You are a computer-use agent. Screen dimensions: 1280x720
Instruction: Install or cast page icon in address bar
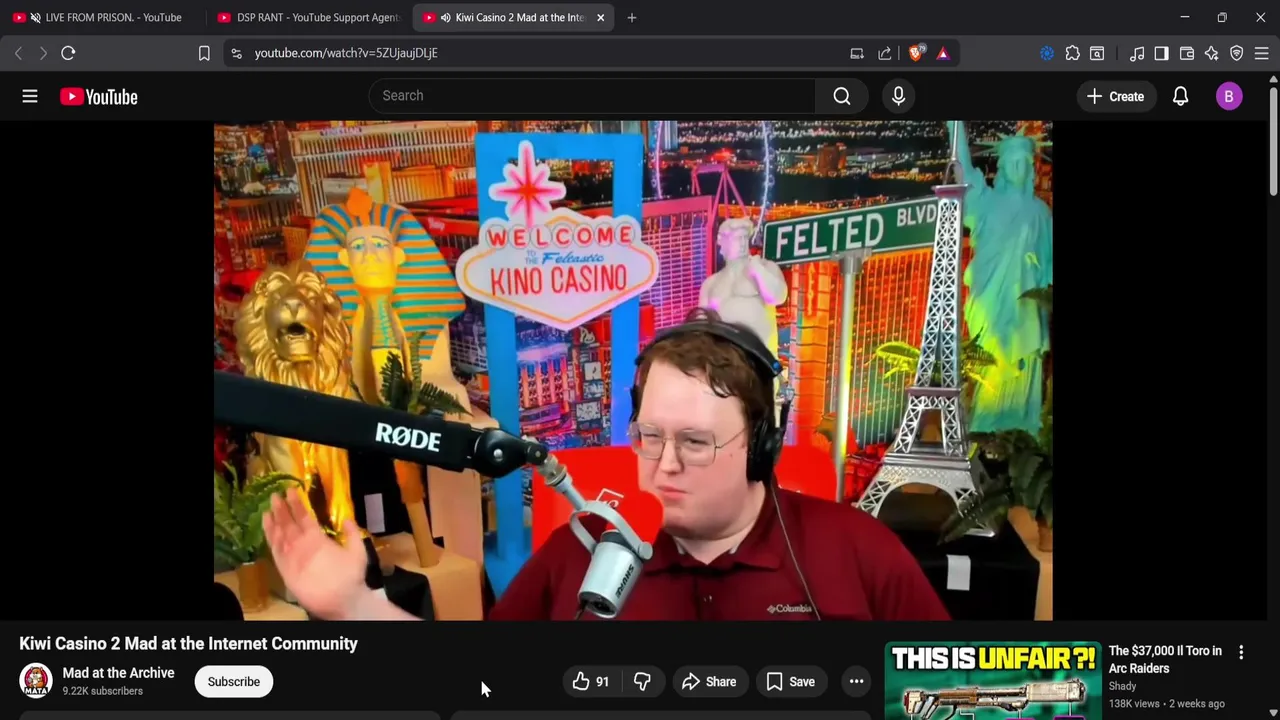pos(857,53)
